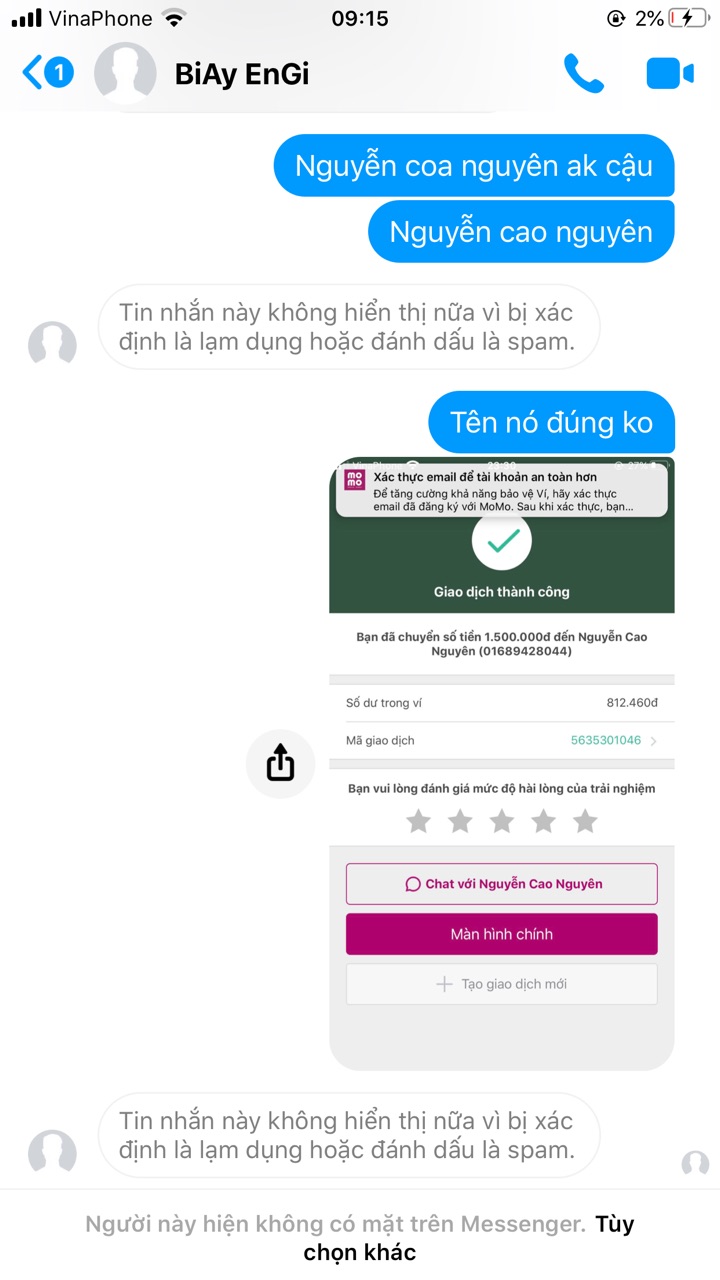Tap the unread badge showing 1
Screen dimensions: 720x1280
pos(59,73)
